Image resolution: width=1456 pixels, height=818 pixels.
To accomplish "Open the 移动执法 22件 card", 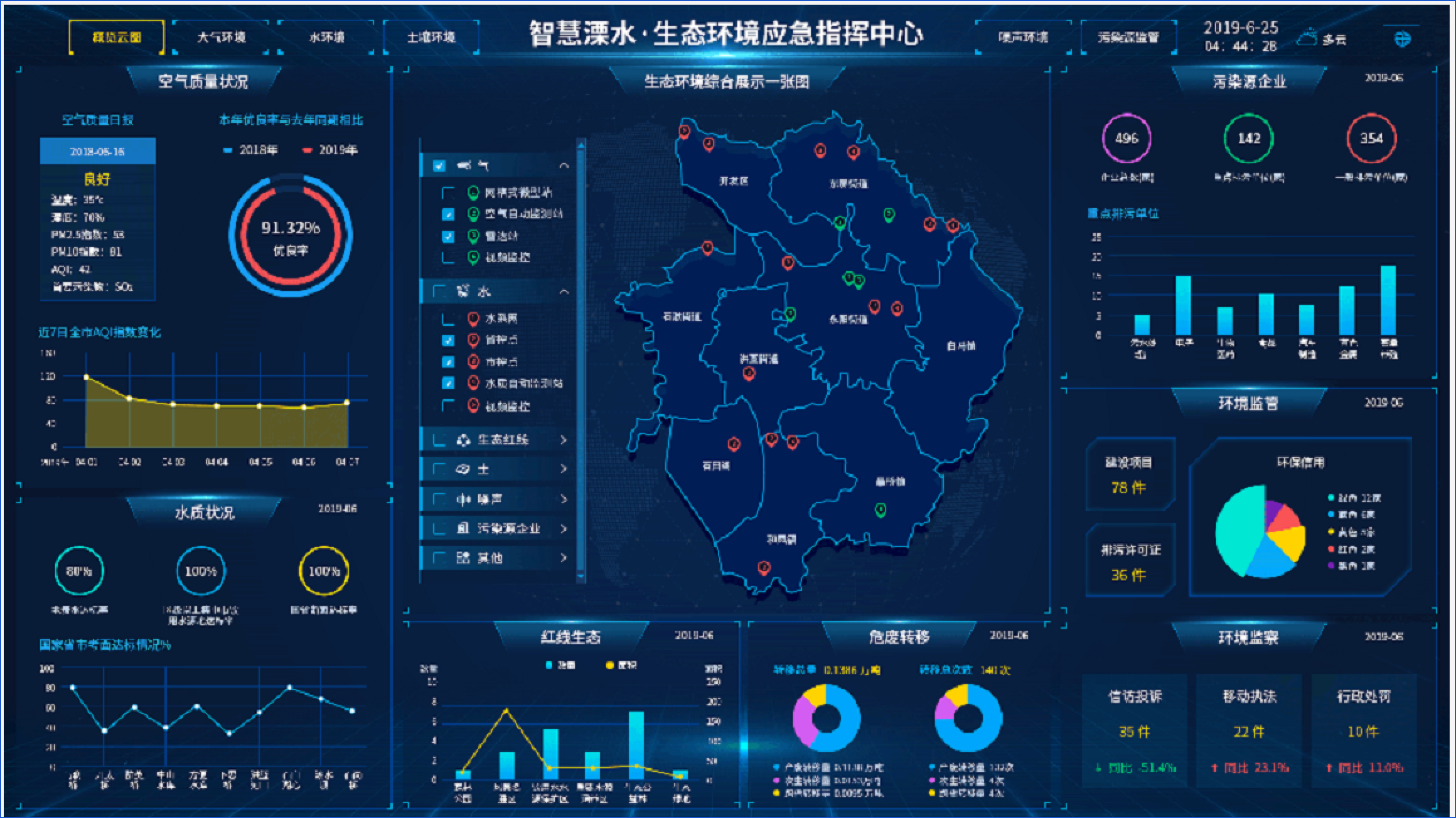I will [1250, 731].
